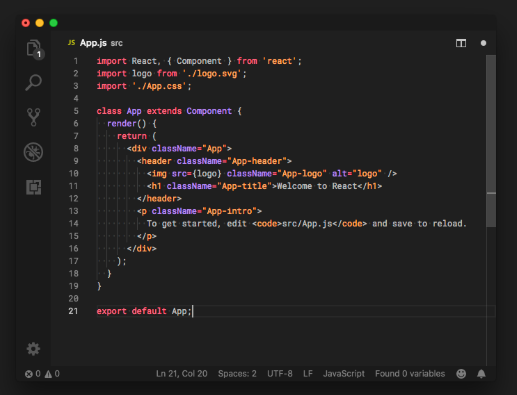Click the 'export default App;' line
Viewport: 517px width, 395px height.
click(144, 311)
